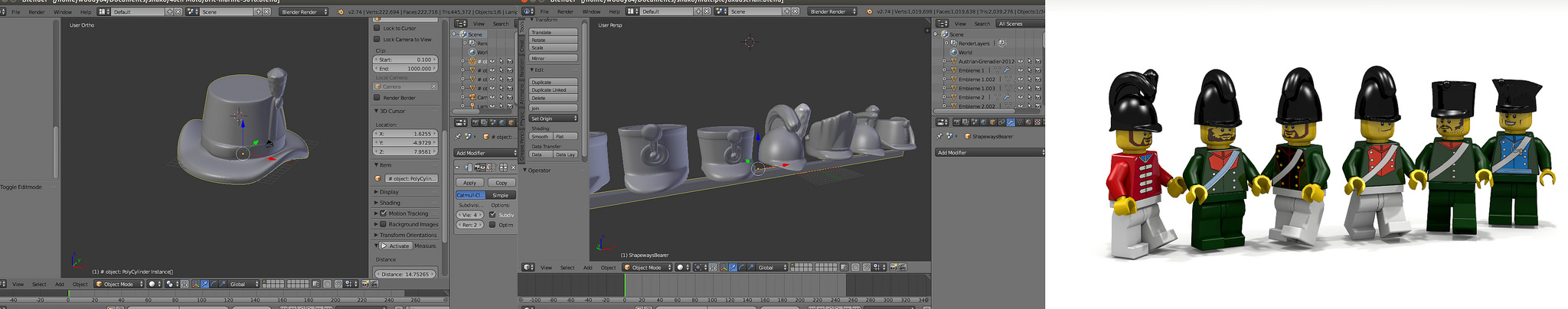Screen dimensions: 1568x309
Task: Open Set Origin dropdown
Action: point(554,119)
